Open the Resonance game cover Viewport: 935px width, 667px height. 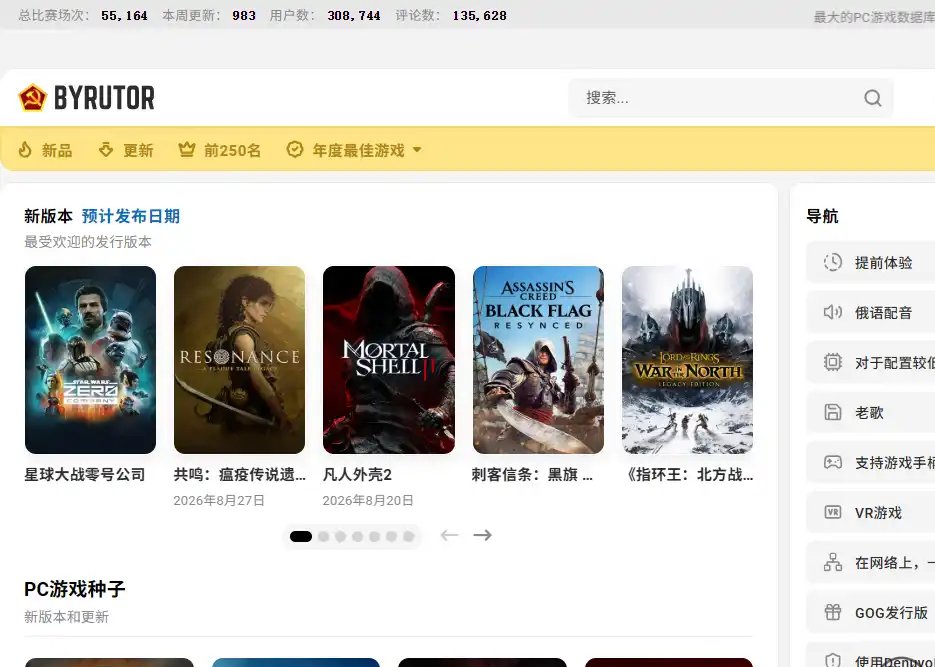point(240,359)
